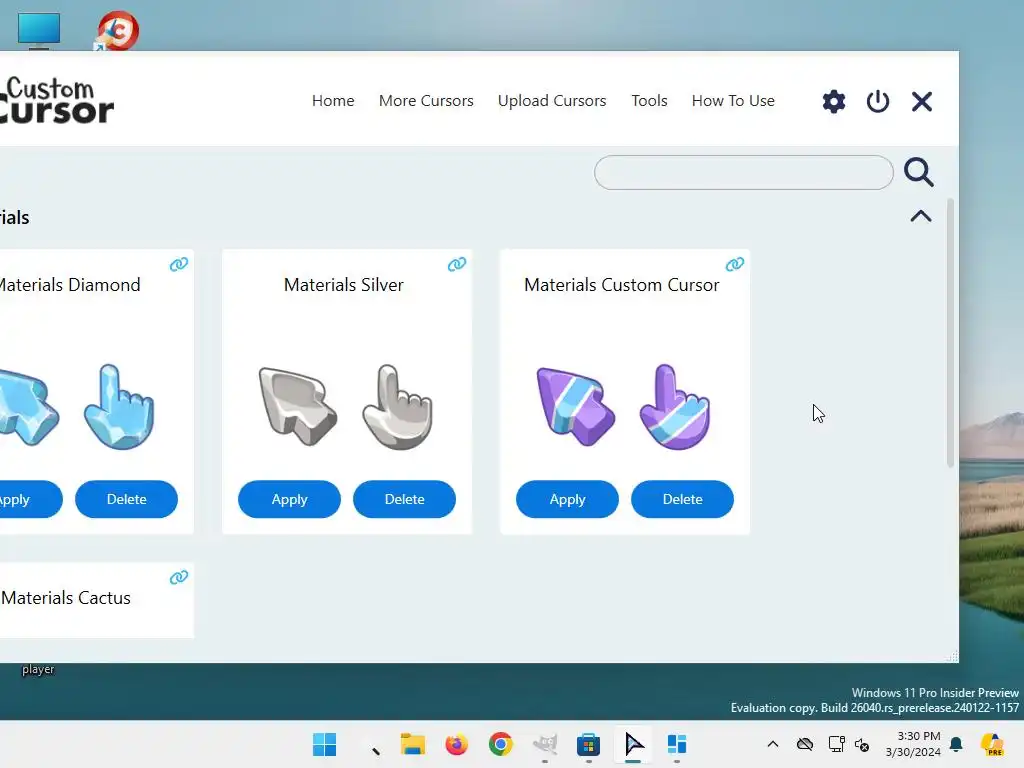
Task: Launch Firefox from the taskbar
Action: (x=456, y=744)
